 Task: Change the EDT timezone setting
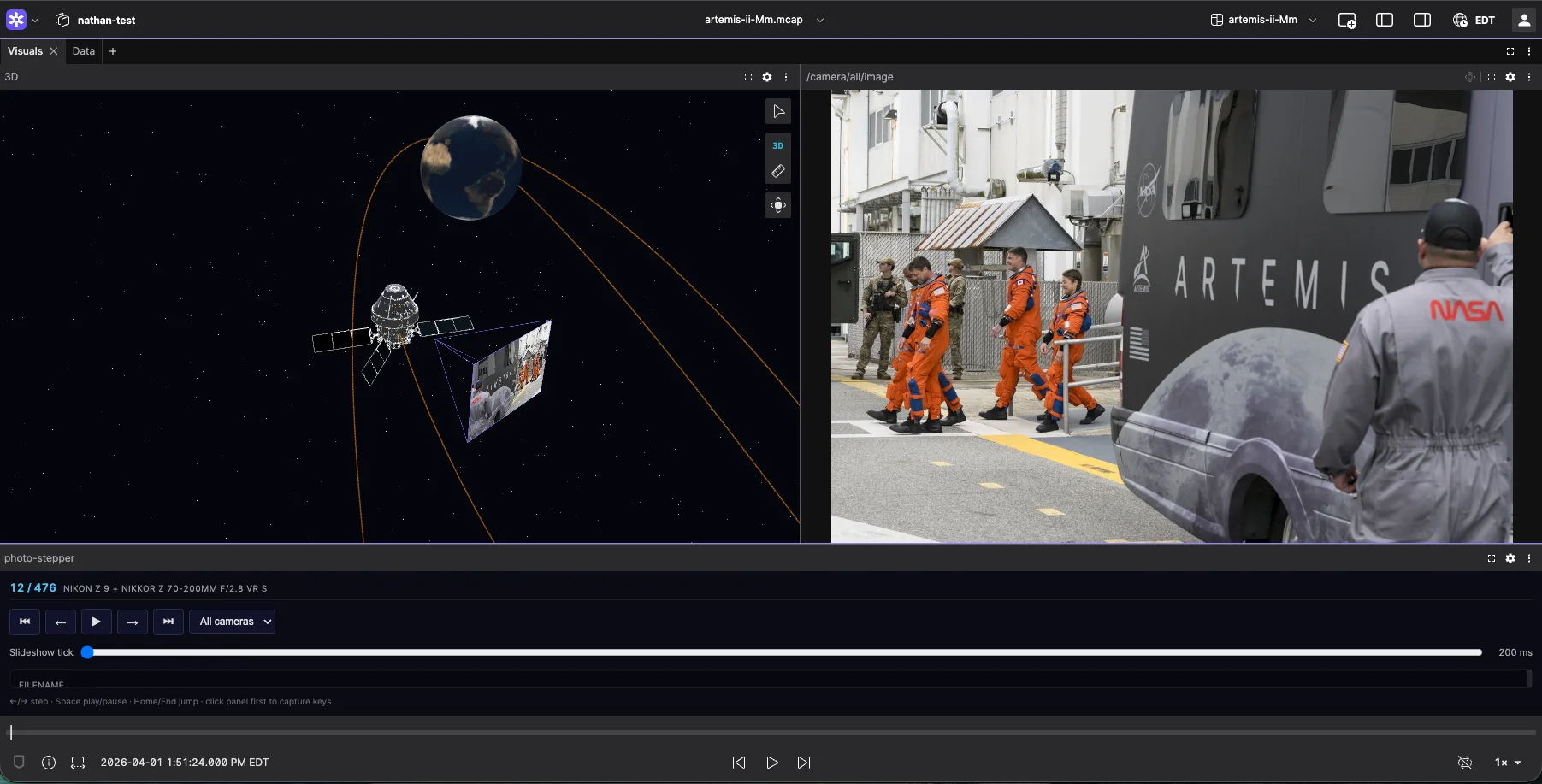pyautogui.click(x=1474, y=20)
